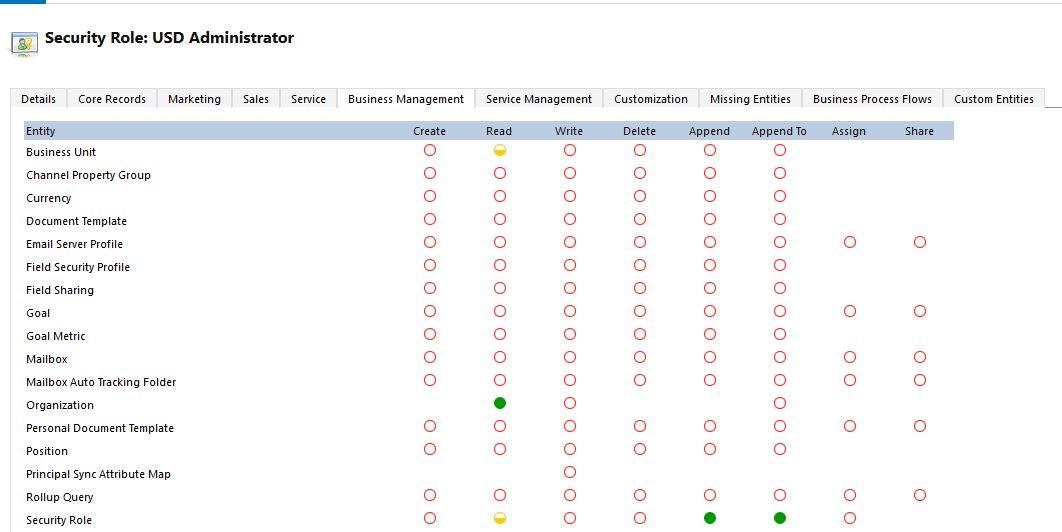This screenshot has width=1062, height=532.
Task: Click Security Role Read half-yellow circle
Action: [x=500, y=518]
